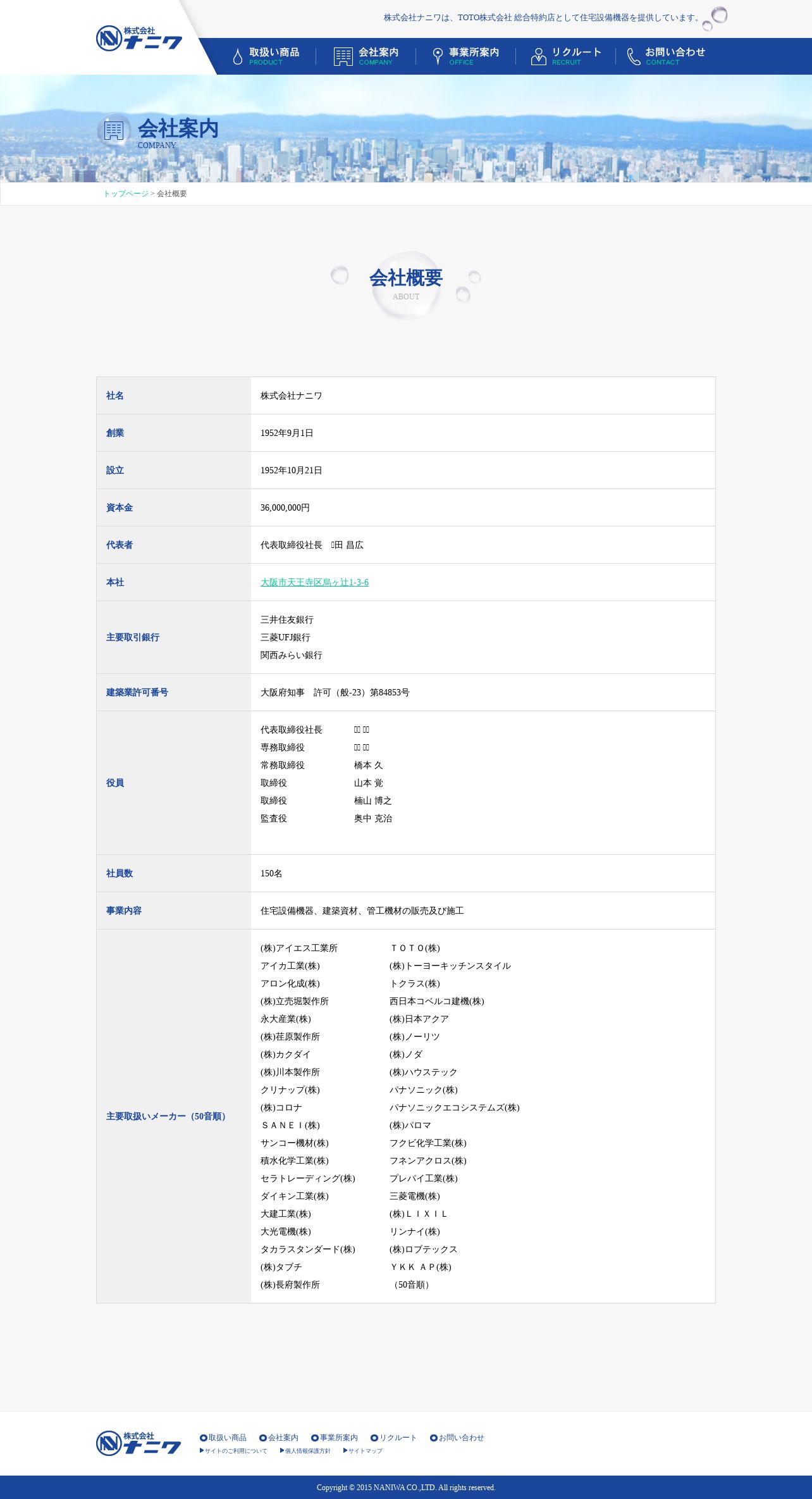Click the ダイキン工業(株) maker entry
Viewport: 812px width, 1499px height.
pyautogui.click(x=295, y=1197)
